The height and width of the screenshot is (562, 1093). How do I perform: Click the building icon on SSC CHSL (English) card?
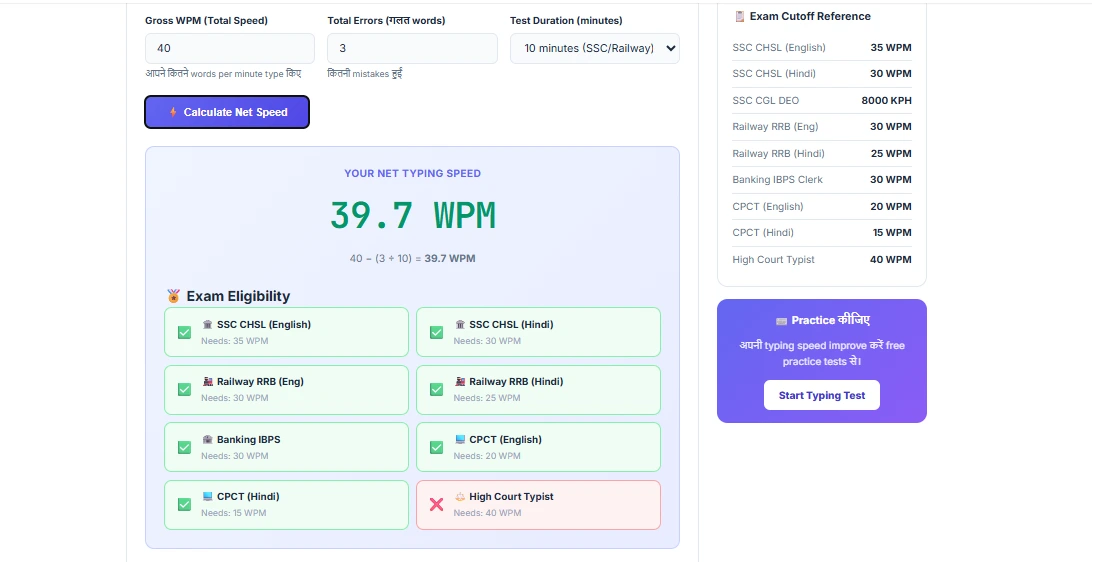pyautogui.click(x=207, y=325)
